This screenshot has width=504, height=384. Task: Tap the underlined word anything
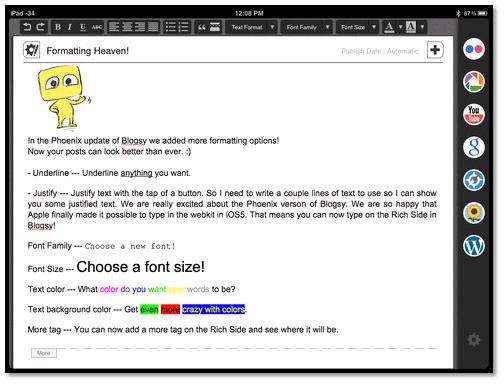click(136, 173)
